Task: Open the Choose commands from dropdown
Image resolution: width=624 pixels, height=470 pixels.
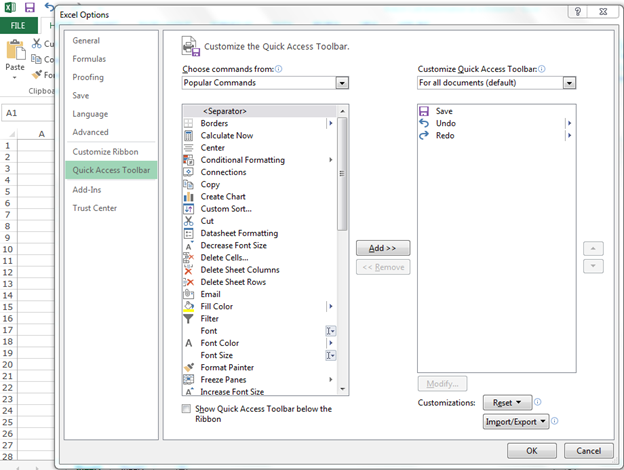Action: [342, 83]
